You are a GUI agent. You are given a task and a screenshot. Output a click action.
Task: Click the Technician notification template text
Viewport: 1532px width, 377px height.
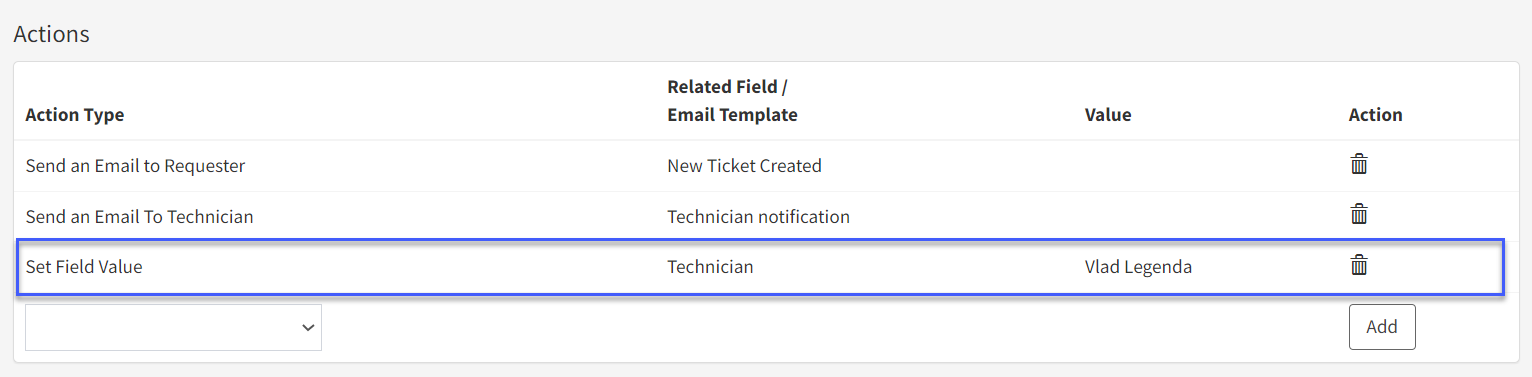click(758, 216)
